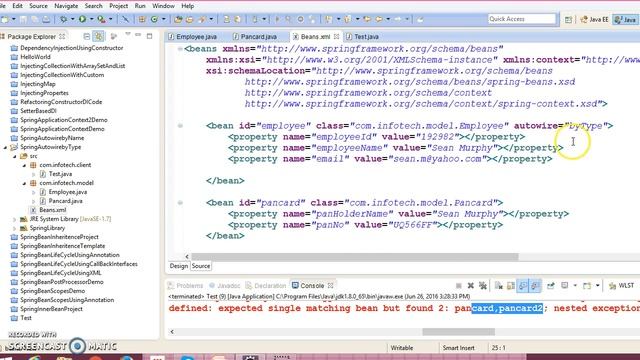
Task: Toggle Show Console on Standard Out
Action: coord(522,285)
